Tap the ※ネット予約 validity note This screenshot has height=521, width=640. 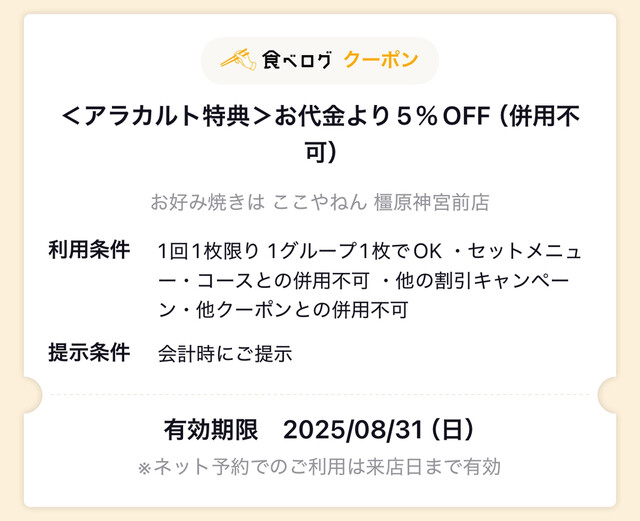point(319,466)
